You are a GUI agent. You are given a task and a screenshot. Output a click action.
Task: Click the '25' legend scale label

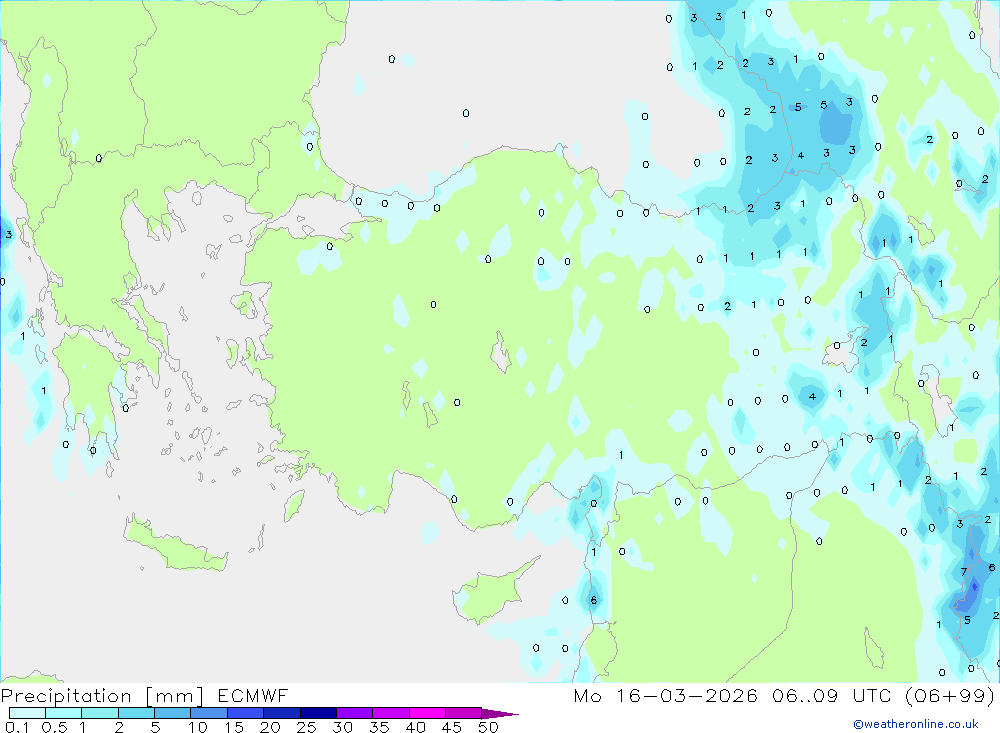(306, 727)
